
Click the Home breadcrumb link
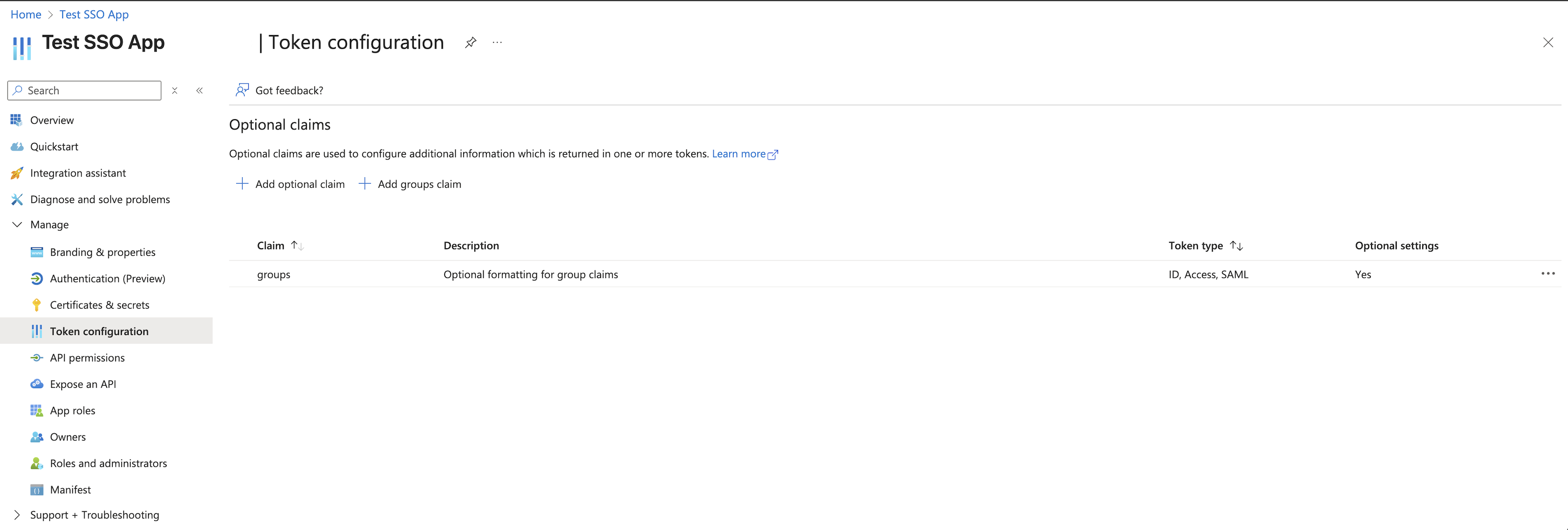click(x=26, y=14)
